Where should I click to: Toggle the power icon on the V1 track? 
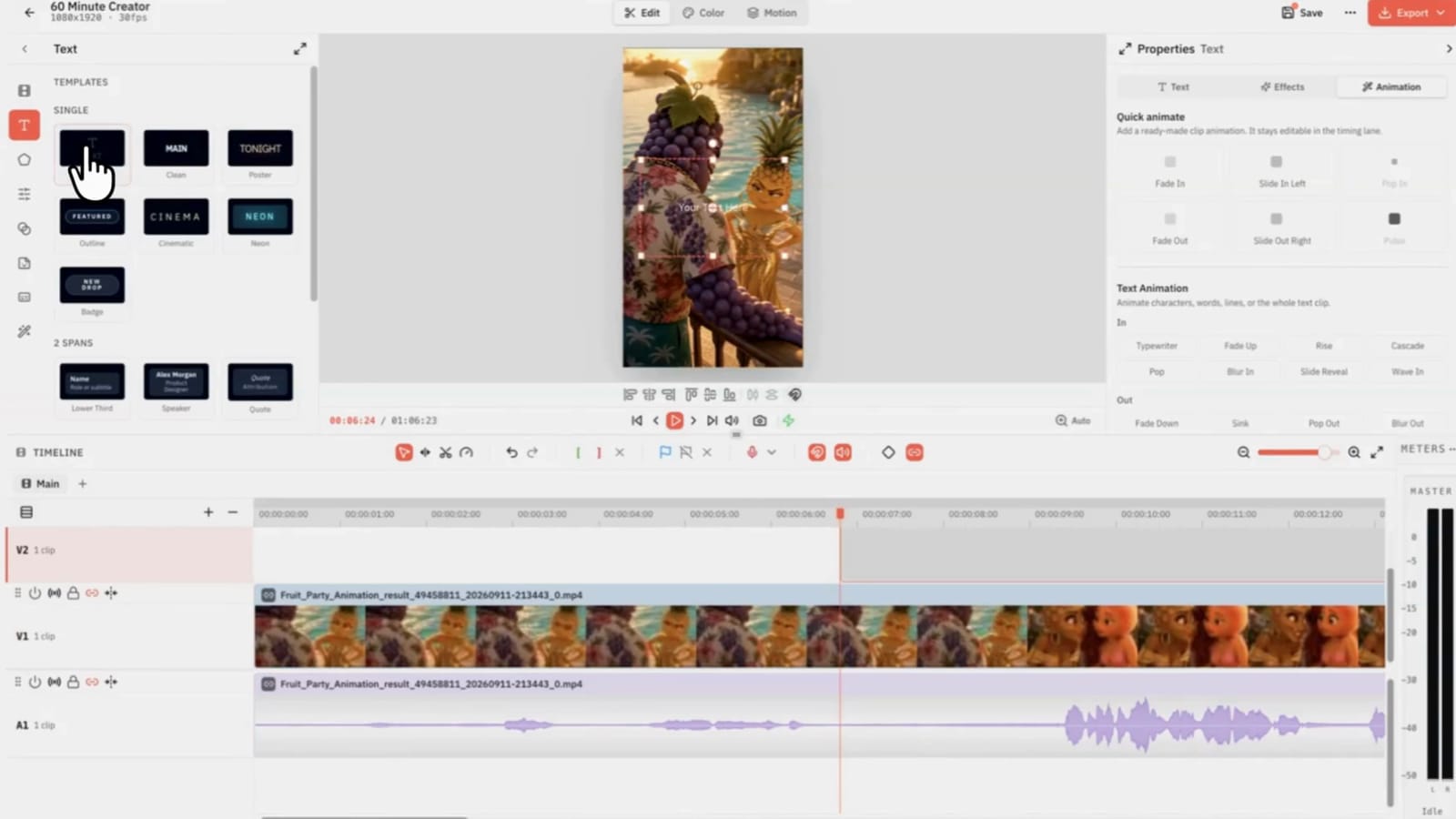point(35,593)
